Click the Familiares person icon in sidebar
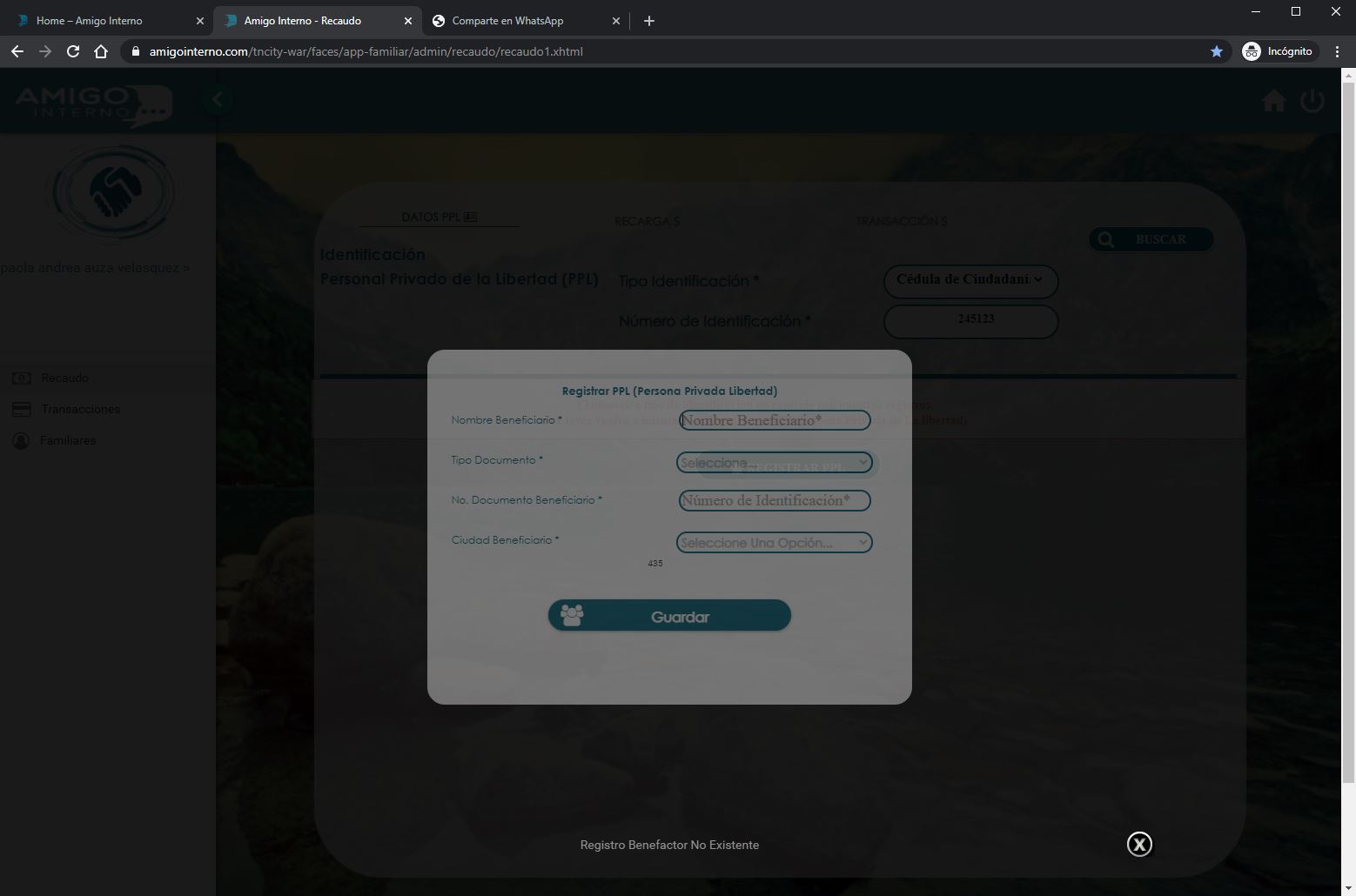The width and height of the screenshot is (1356, 896). [22, 441]
